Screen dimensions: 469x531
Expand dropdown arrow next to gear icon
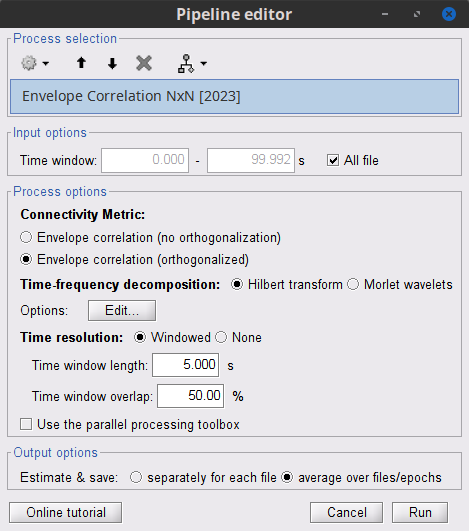[x=46, y=63]
